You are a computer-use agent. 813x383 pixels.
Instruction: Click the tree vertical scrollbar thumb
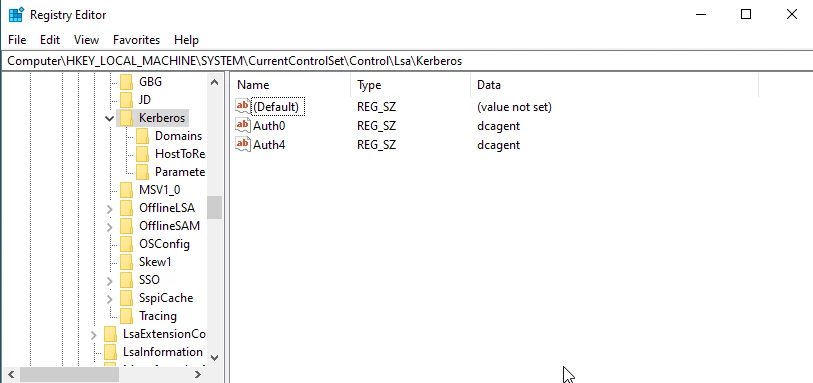tap(215, 207)
